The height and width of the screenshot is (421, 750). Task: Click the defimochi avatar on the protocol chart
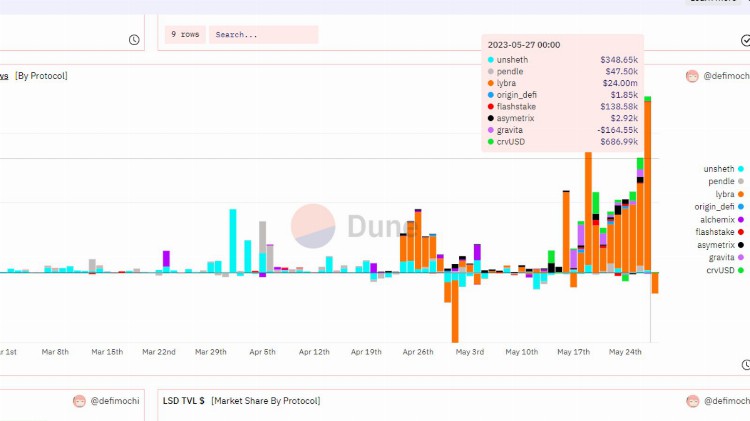(692, 76)
